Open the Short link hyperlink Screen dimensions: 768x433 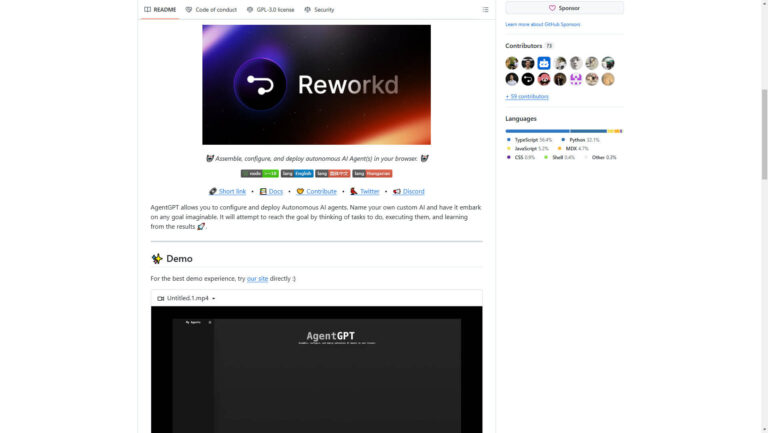227,192
